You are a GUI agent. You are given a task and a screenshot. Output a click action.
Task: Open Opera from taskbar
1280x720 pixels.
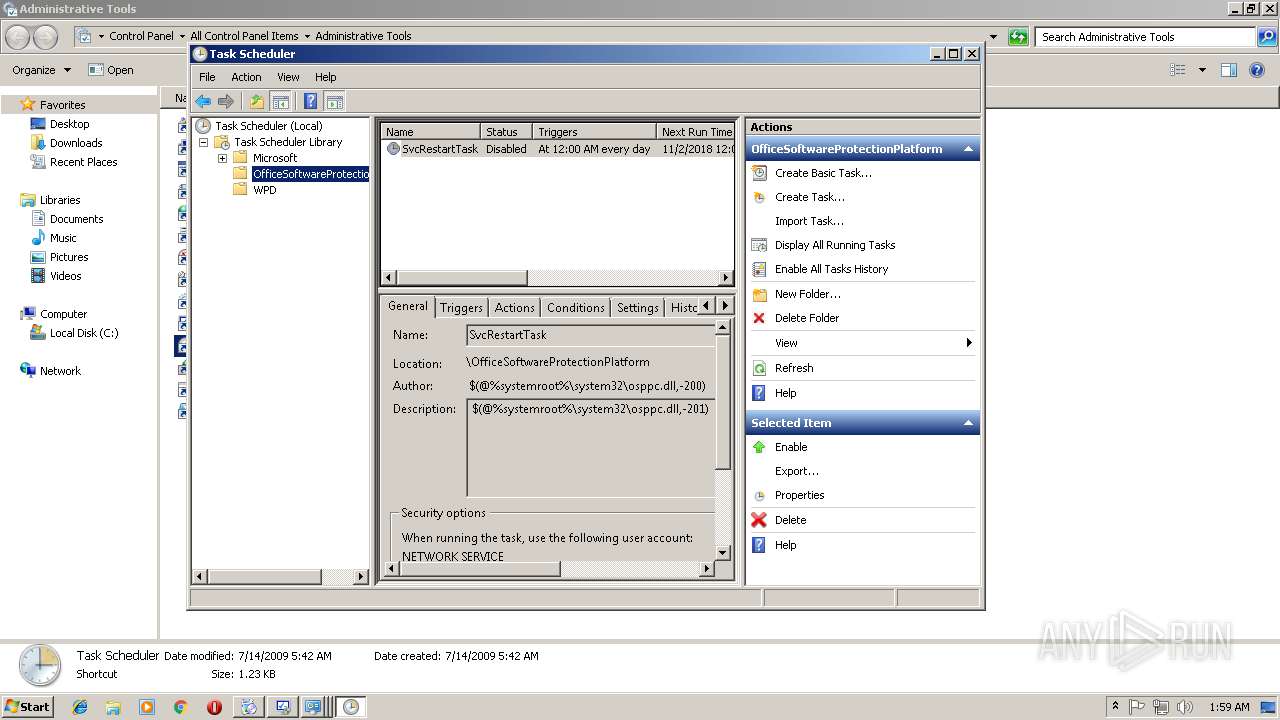click(x=214, y=707)
